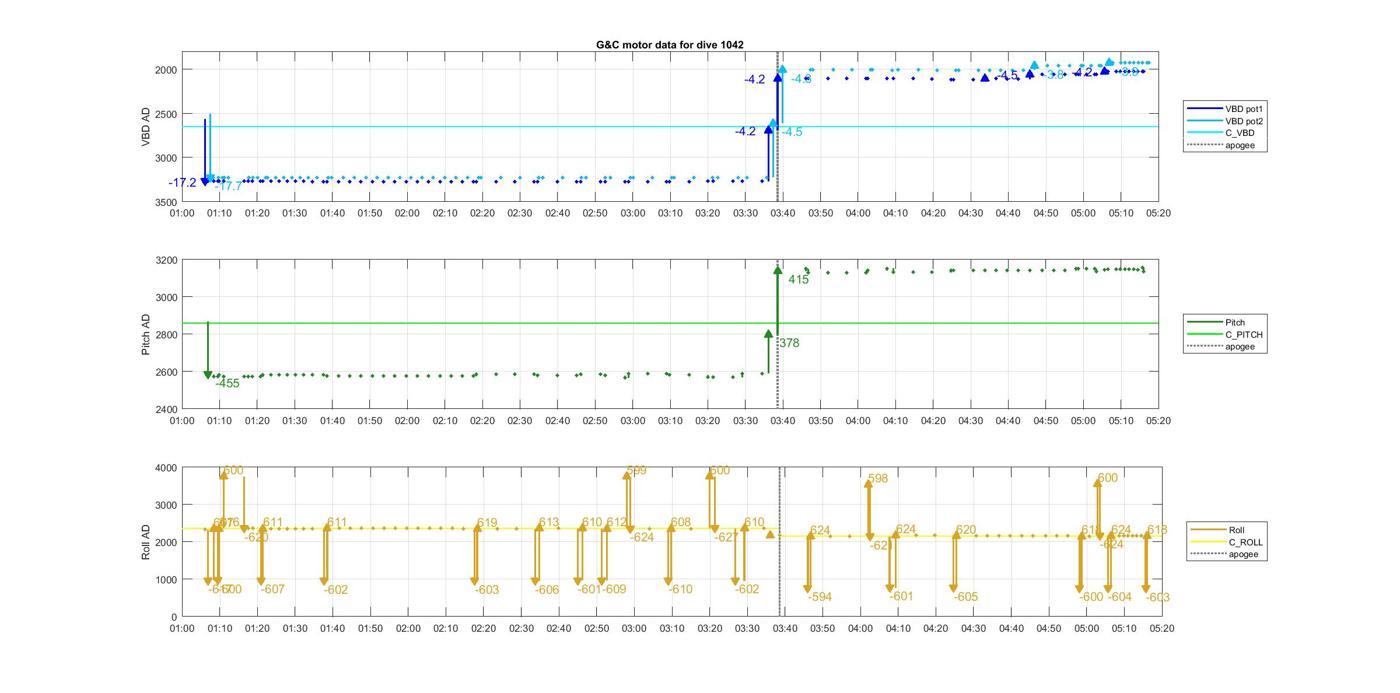Click the "608" label in the Roll plot
Viewport: 1400px width, 693px height.
pos(681,522)
